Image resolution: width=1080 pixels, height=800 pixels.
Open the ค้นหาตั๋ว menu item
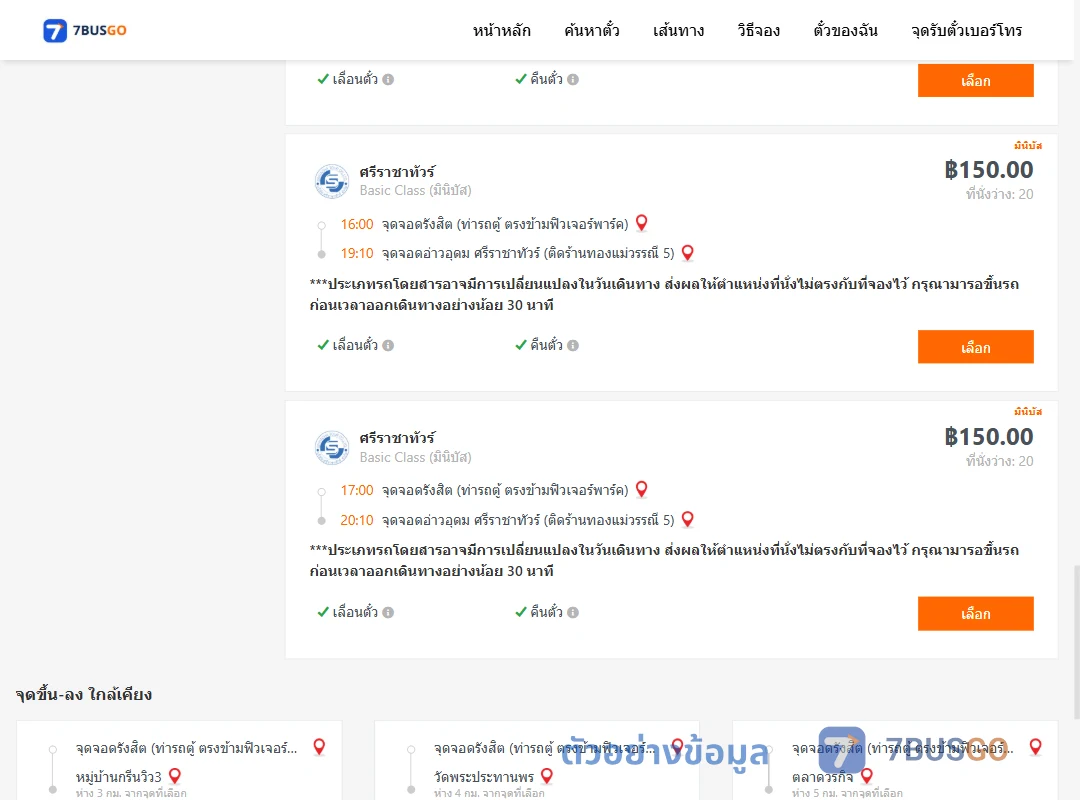click(592, 30)
